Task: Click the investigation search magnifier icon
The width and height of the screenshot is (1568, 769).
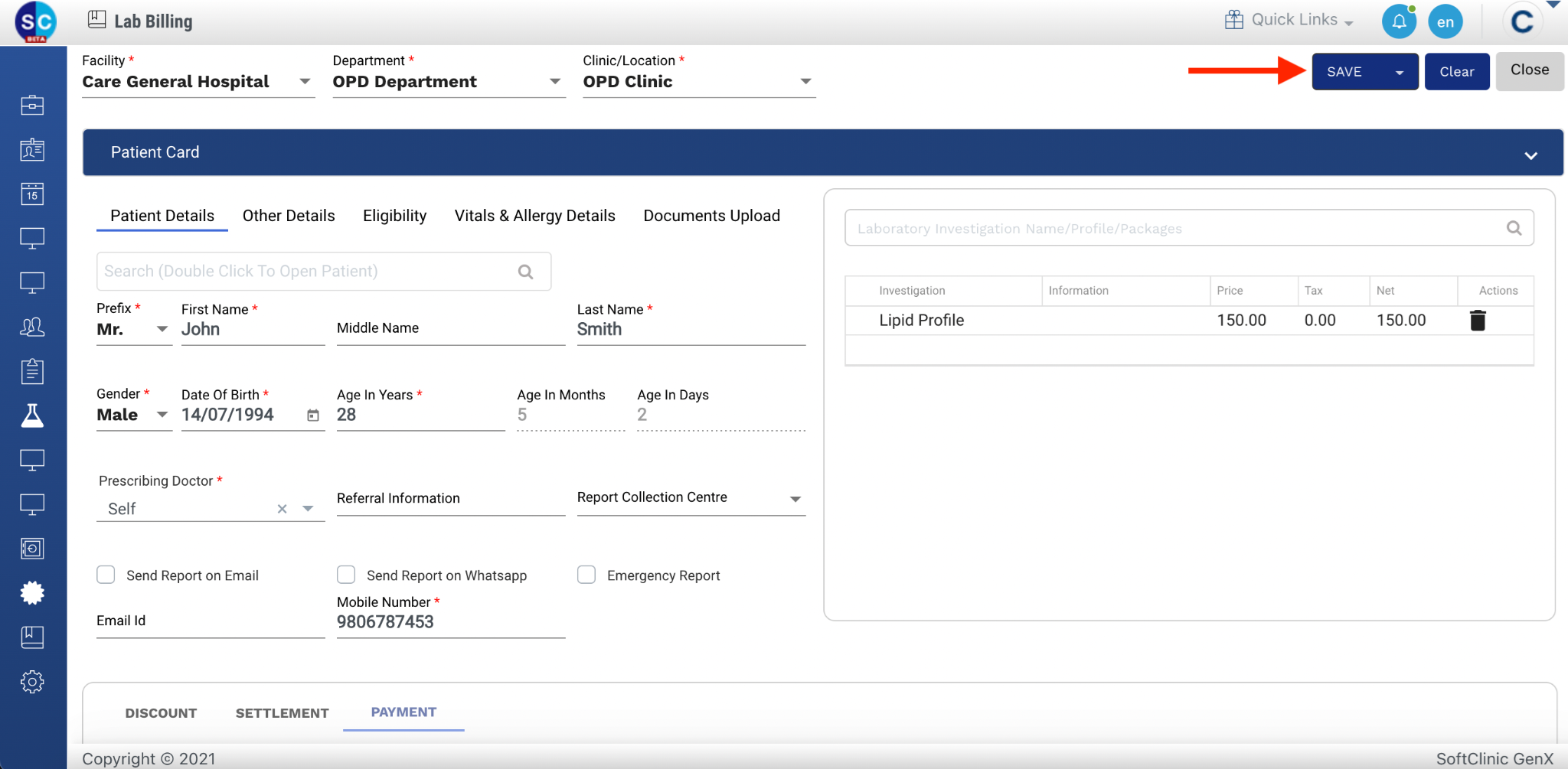Action: point(1514,228)
